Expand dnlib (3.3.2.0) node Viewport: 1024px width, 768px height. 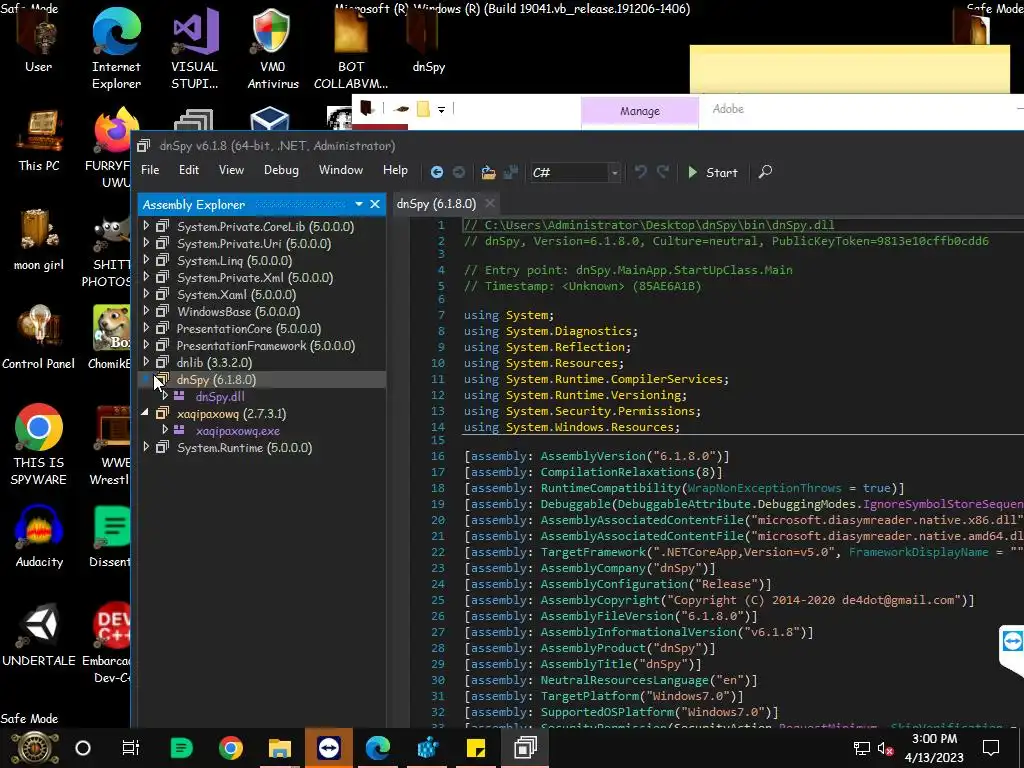146,362
